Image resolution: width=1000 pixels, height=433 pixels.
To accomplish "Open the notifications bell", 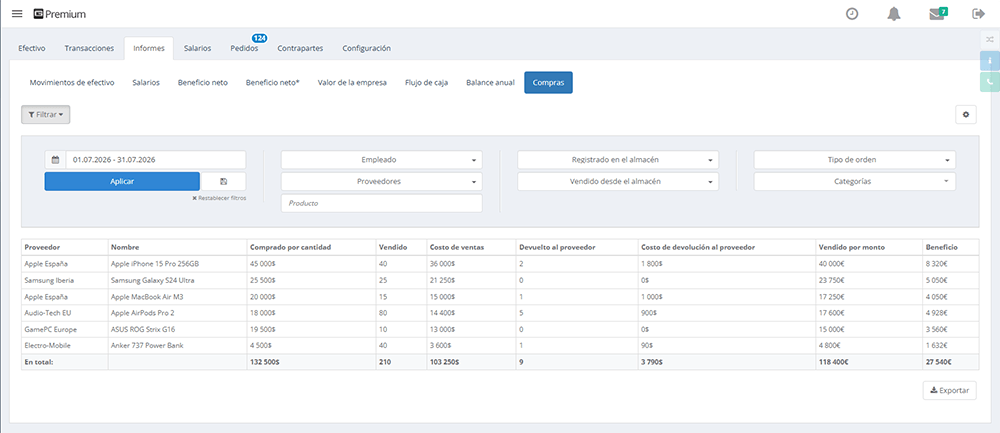I will coord(893,14).
